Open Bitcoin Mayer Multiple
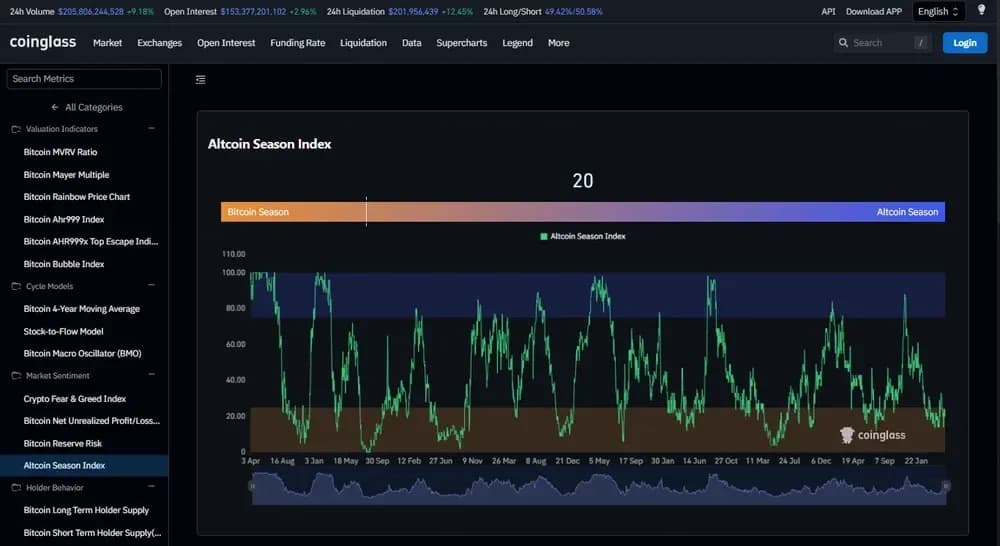Viewport: 1000px width, 546px height. pyautogui.click(x=66, y=175)
